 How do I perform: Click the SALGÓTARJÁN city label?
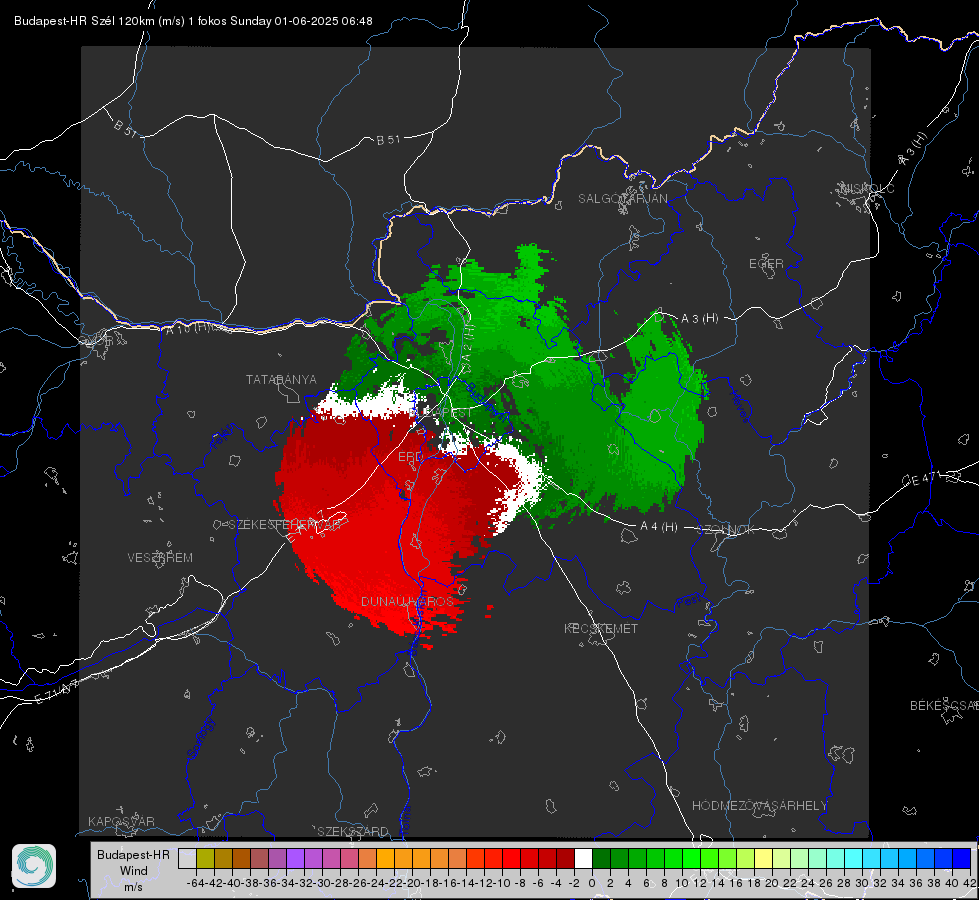click(622, 199)
